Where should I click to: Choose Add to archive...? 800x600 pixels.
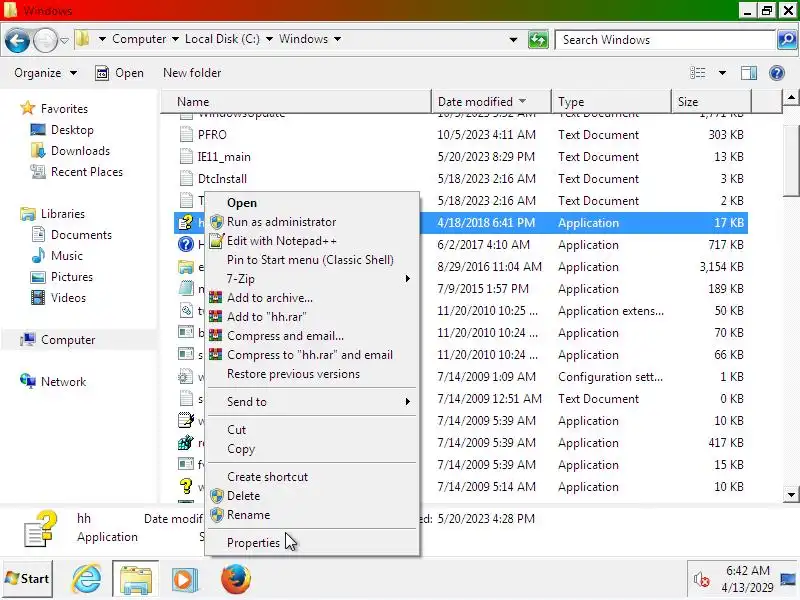pos(312,297)
